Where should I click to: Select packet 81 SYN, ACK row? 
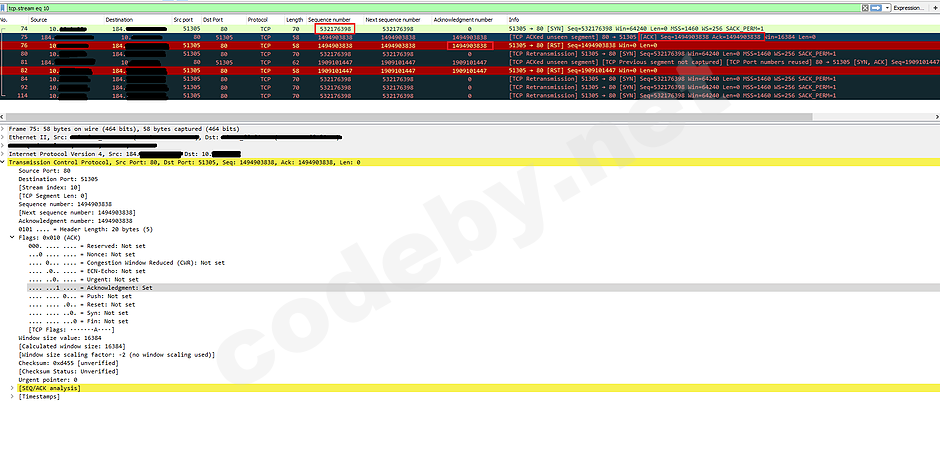click(470, 62)
